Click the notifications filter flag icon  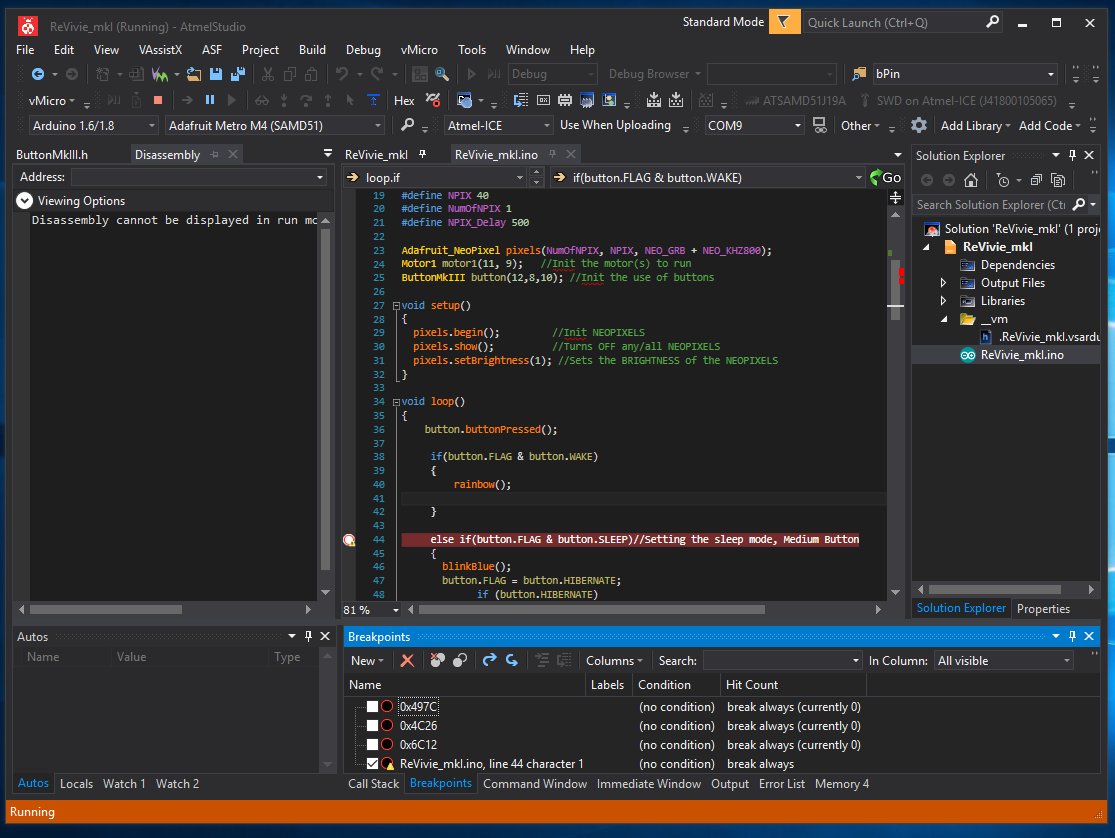pyautogui.click(x=784, y=22)
